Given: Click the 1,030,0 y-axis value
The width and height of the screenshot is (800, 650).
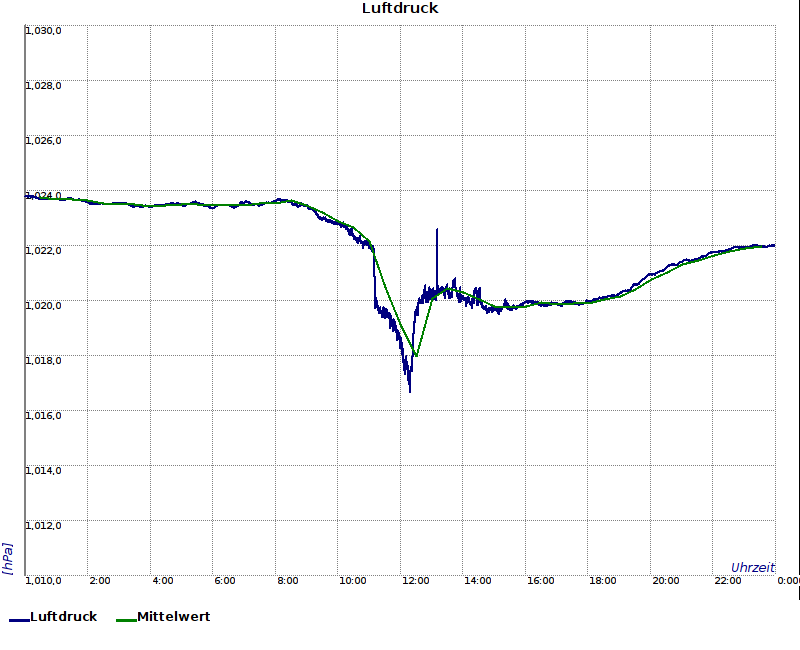Looking at the screenshot, I should point(43,31).
